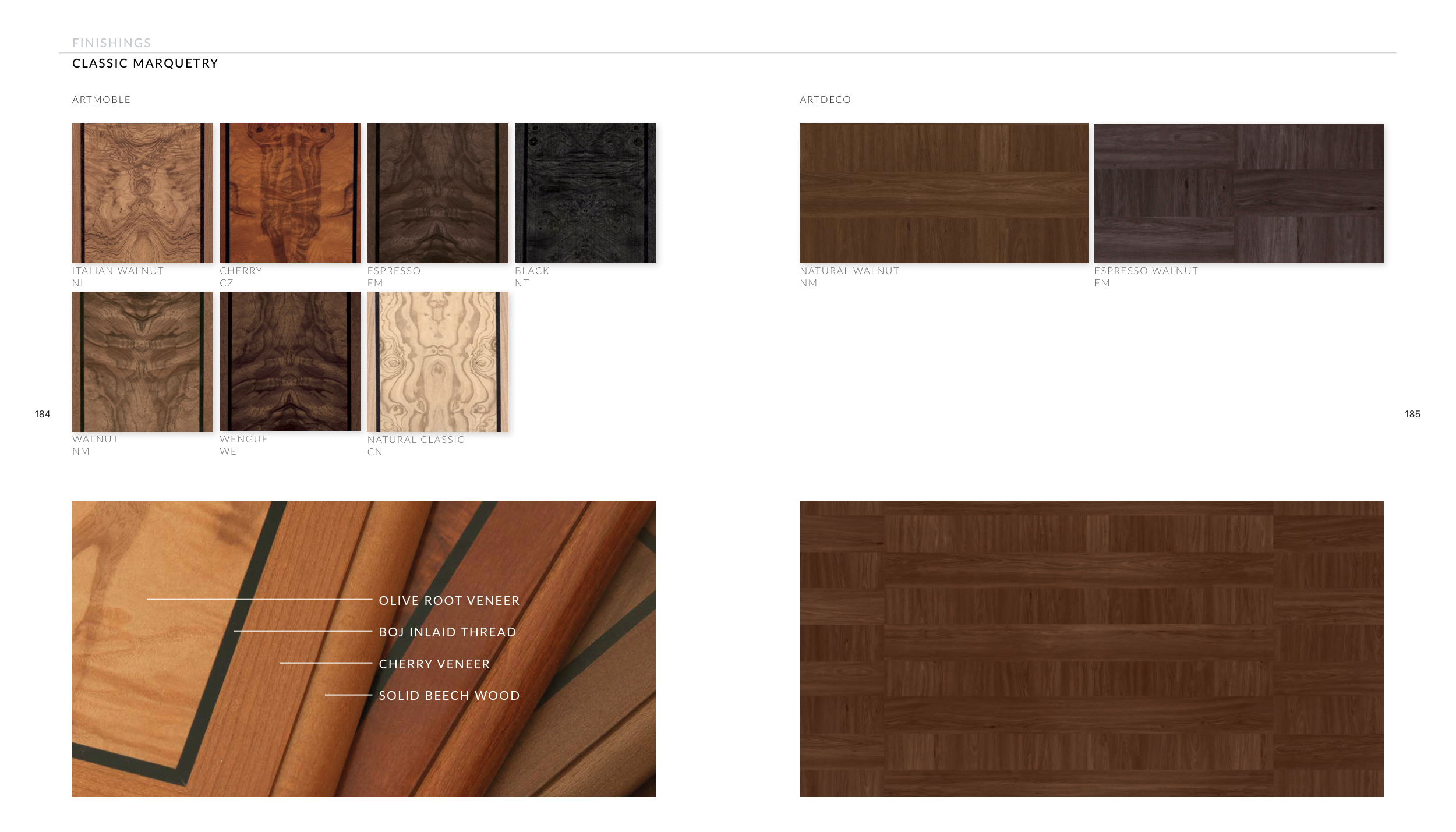Click the CLASSIC MARQUETRY title

tap(145, 63)
